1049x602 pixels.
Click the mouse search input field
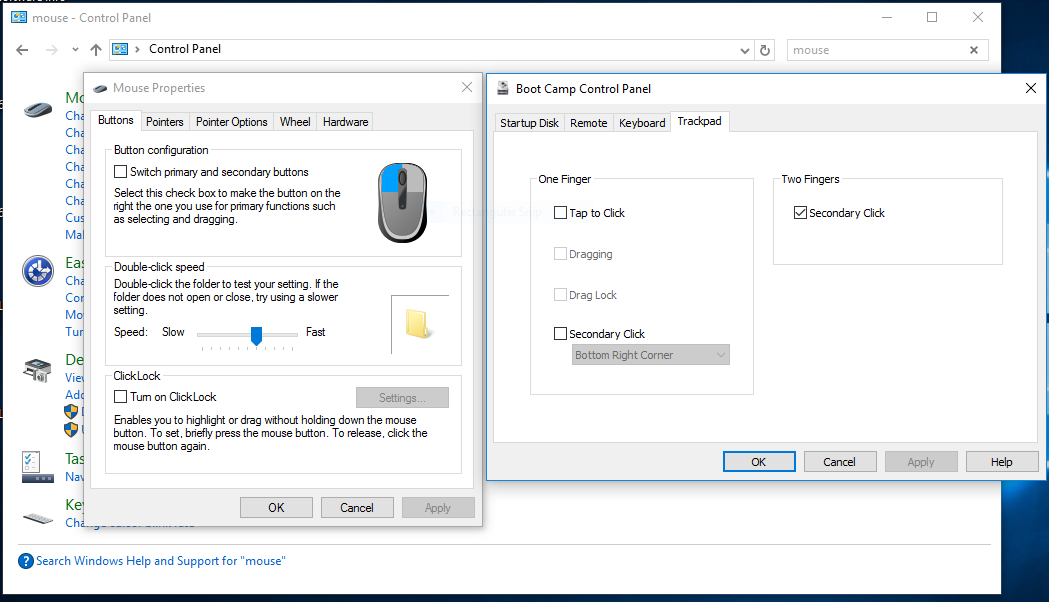[877, 50]
